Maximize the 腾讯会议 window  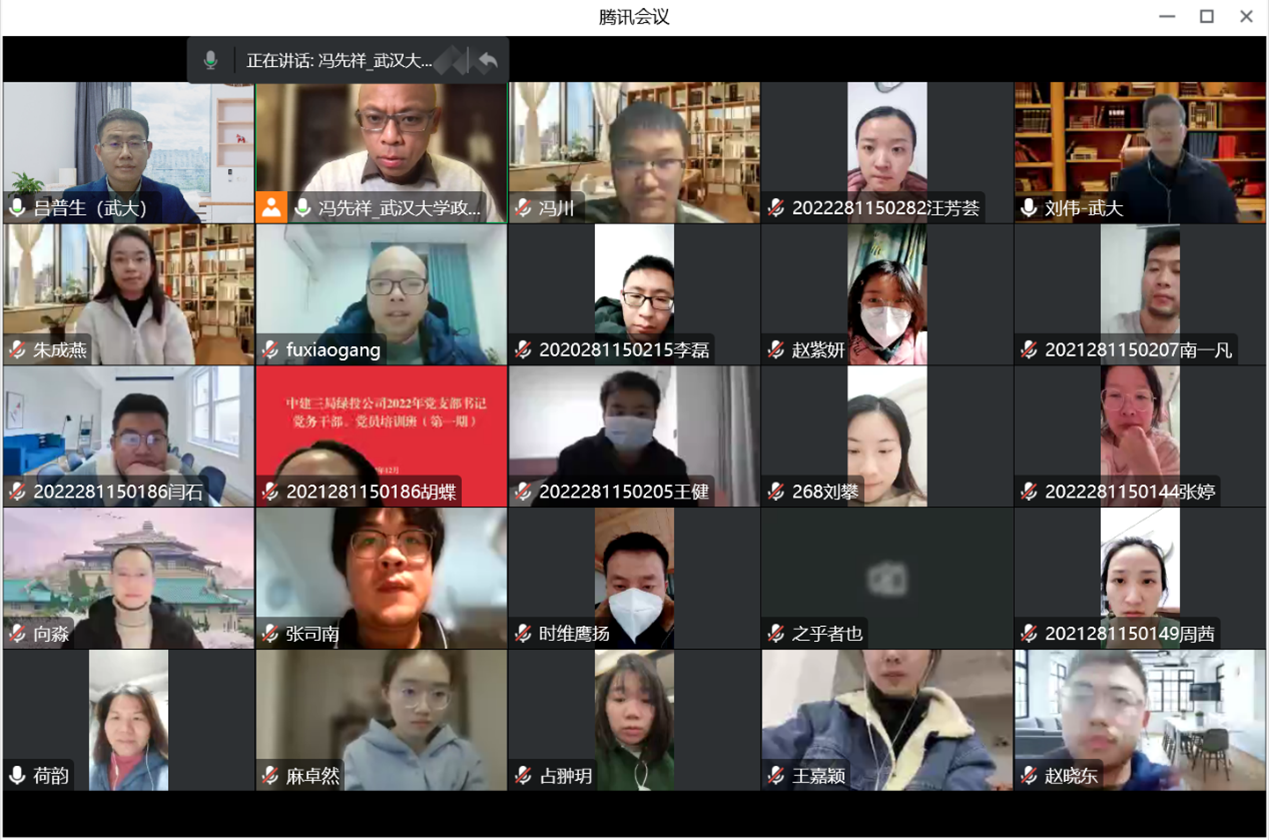(x=1207, y=16)
